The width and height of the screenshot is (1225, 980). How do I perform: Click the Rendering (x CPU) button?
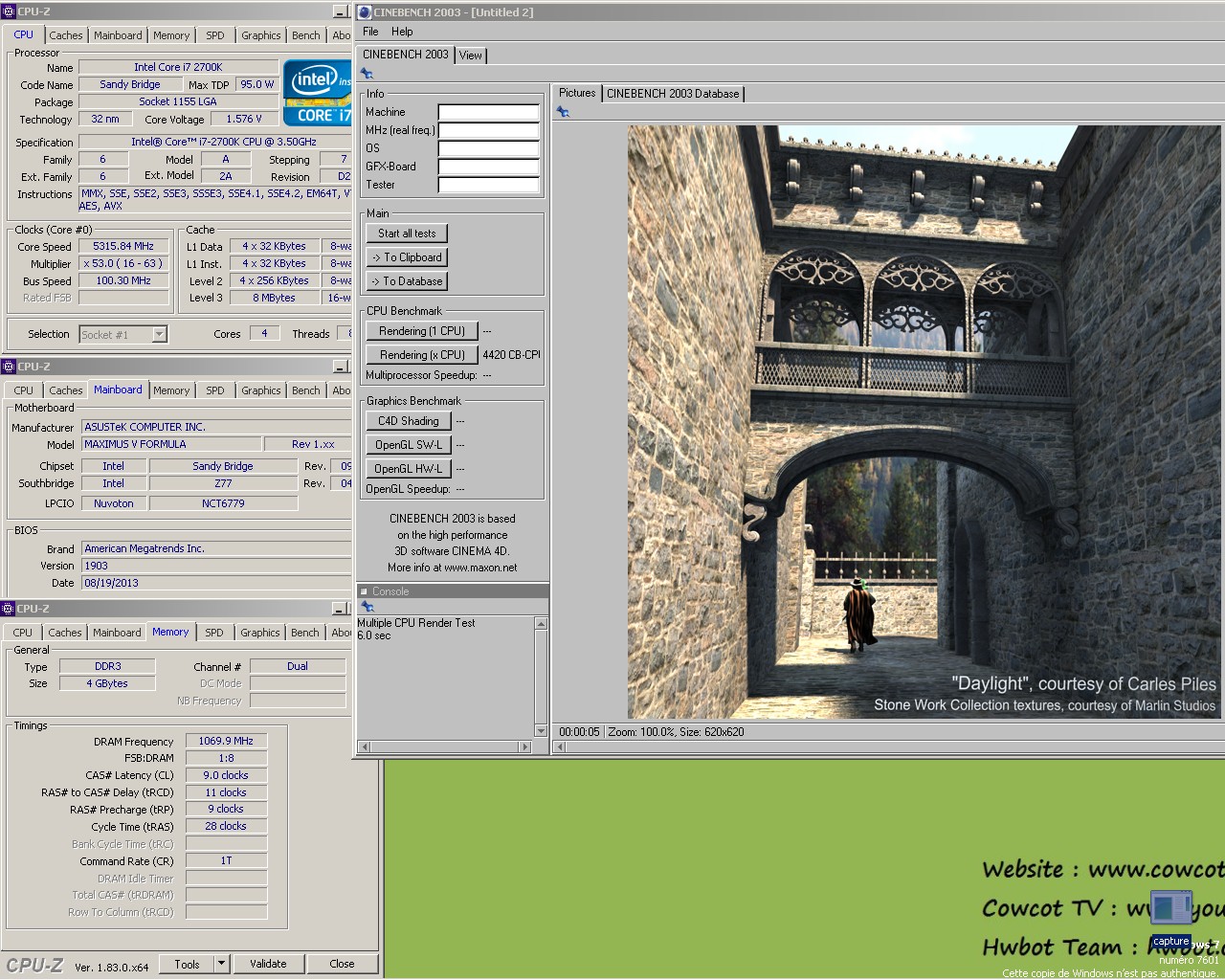422,355
